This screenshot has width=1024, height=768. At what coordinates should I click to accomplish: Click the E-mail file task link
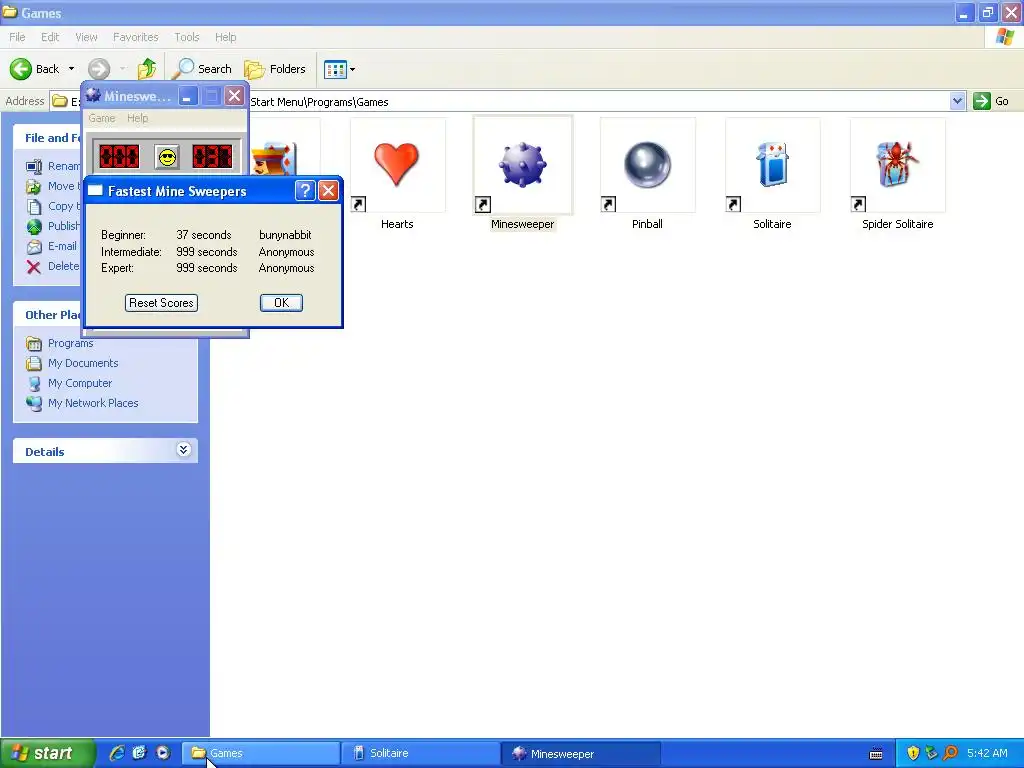[62, 246]
